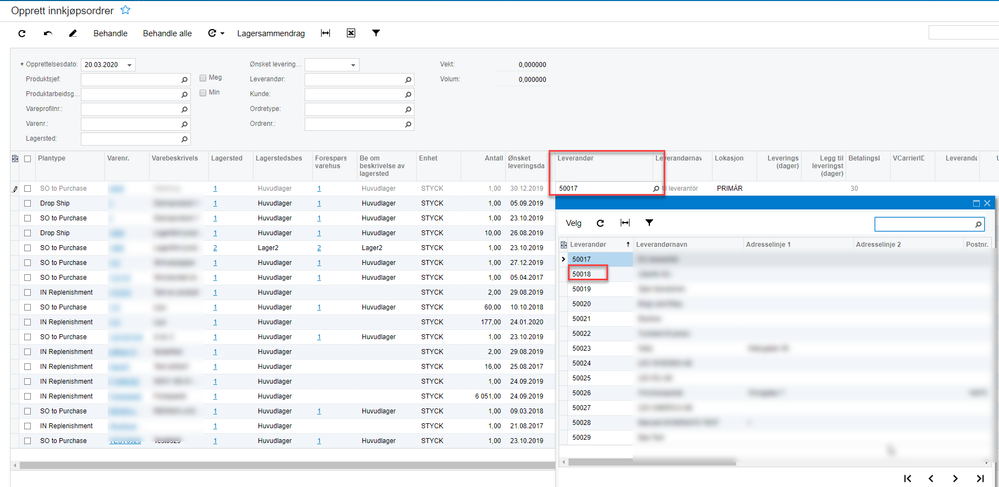Click the Behandle button
The width and height of the screenshot is (999, 487).
coord(110,33)
